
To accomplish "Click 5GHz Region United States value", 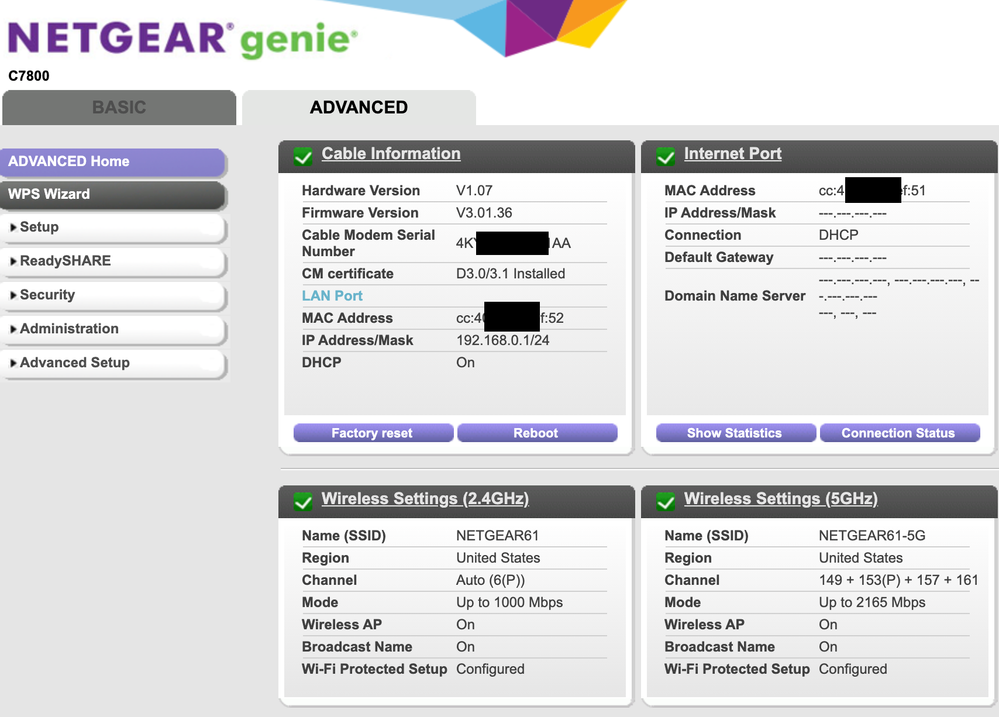I will pyautogui.click(x=861, y=558).
